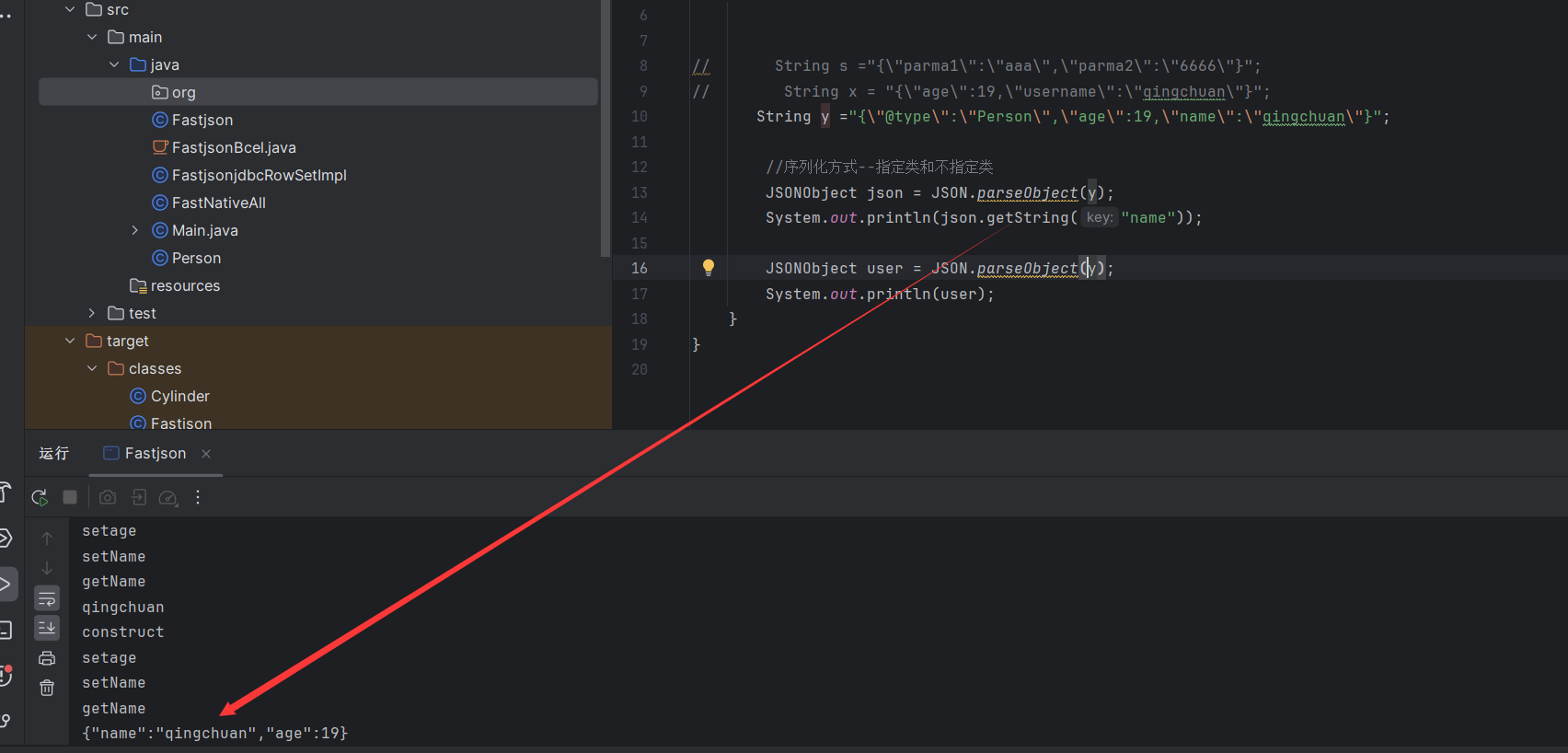Click parseObject call on line 16
Image resolution: width=1568 pixels, height=753 pixels.
[x=1027, y=268]
